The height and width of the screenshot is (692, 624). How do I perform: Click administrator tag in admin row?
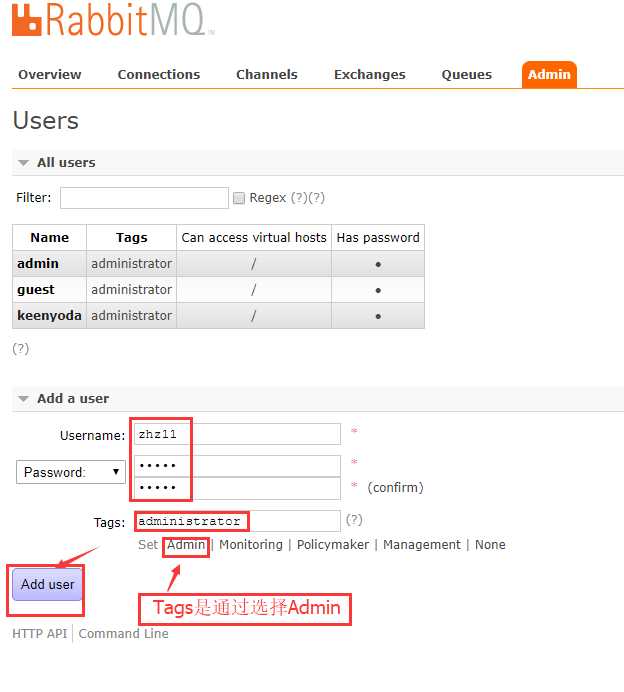point(132,263)
